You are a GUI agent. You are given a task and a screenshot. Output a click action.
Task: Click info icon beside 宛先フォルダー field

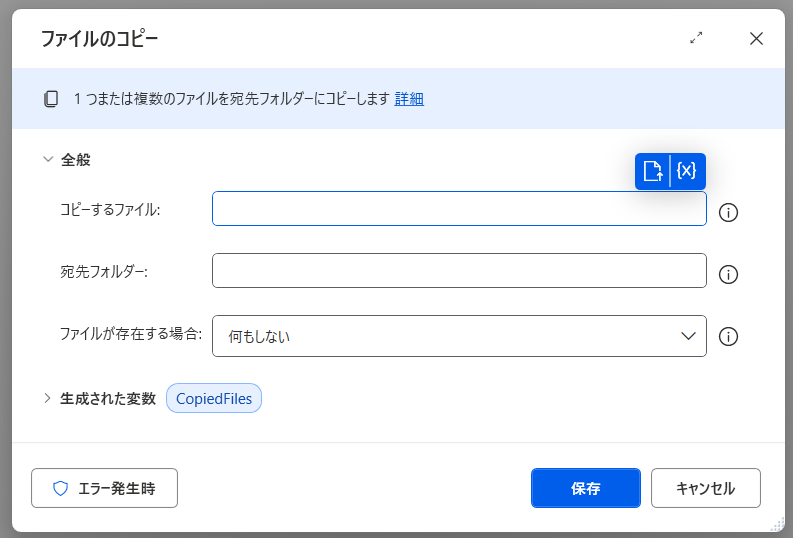pos(729,274)
